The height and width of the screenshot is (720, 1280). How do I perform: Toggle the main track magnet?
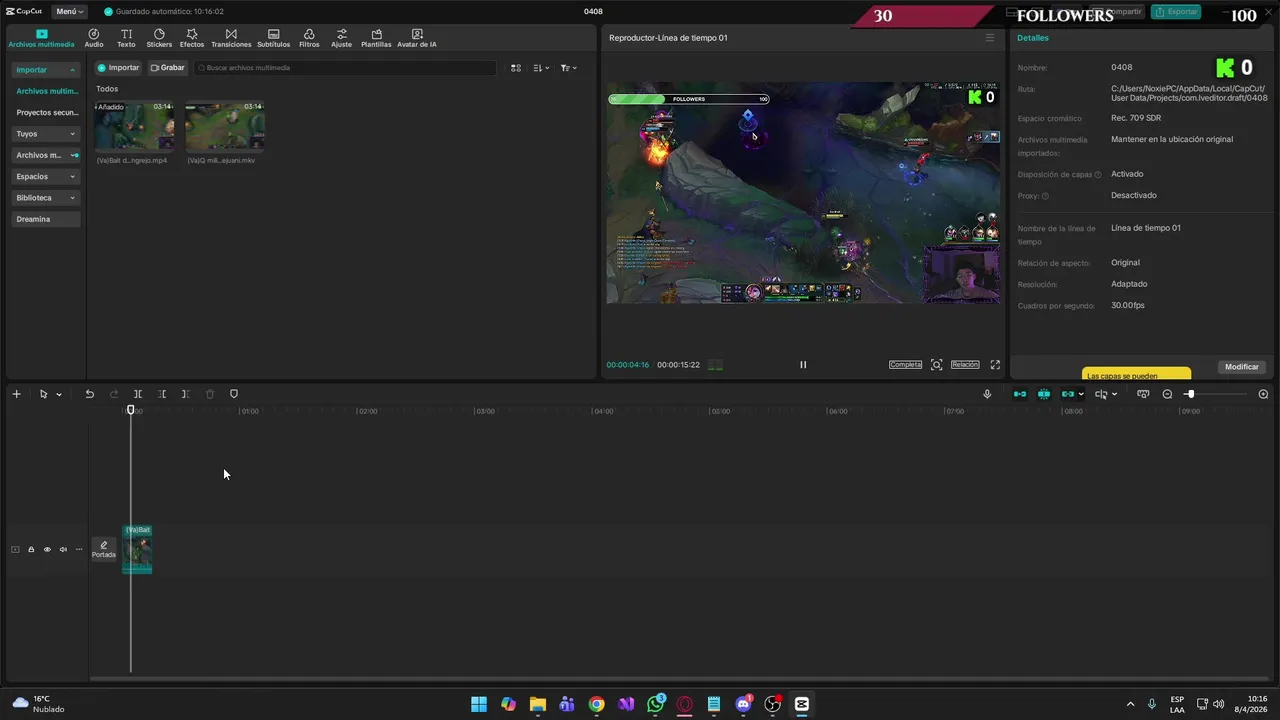point(1020,394)
